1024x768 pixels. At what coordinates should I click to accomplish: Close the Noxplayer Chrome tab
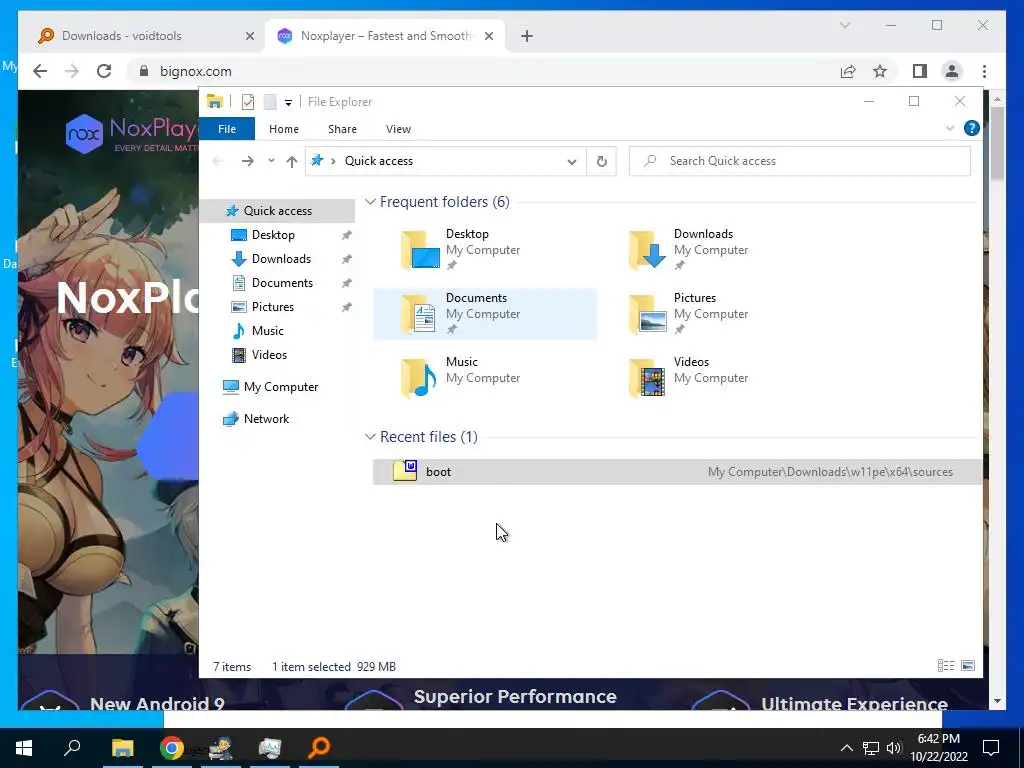tap(488, 36)
